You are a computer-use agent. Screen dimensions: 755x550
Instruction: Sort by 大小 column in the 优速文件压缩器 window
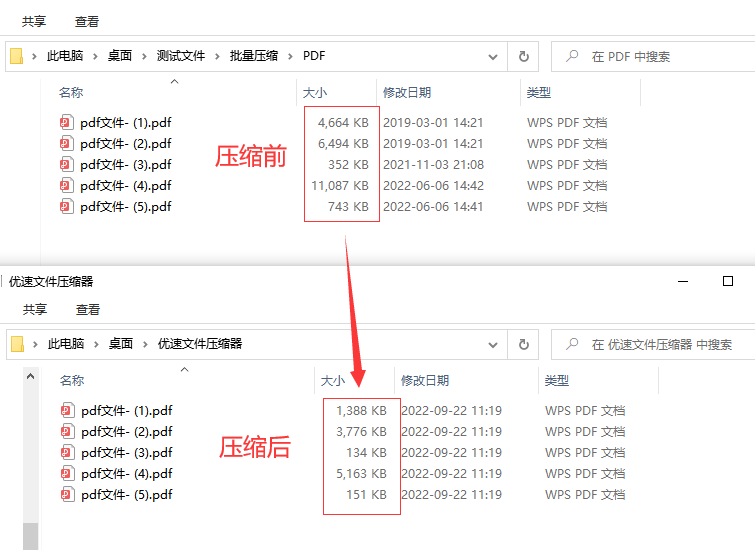tap(333, 380)
